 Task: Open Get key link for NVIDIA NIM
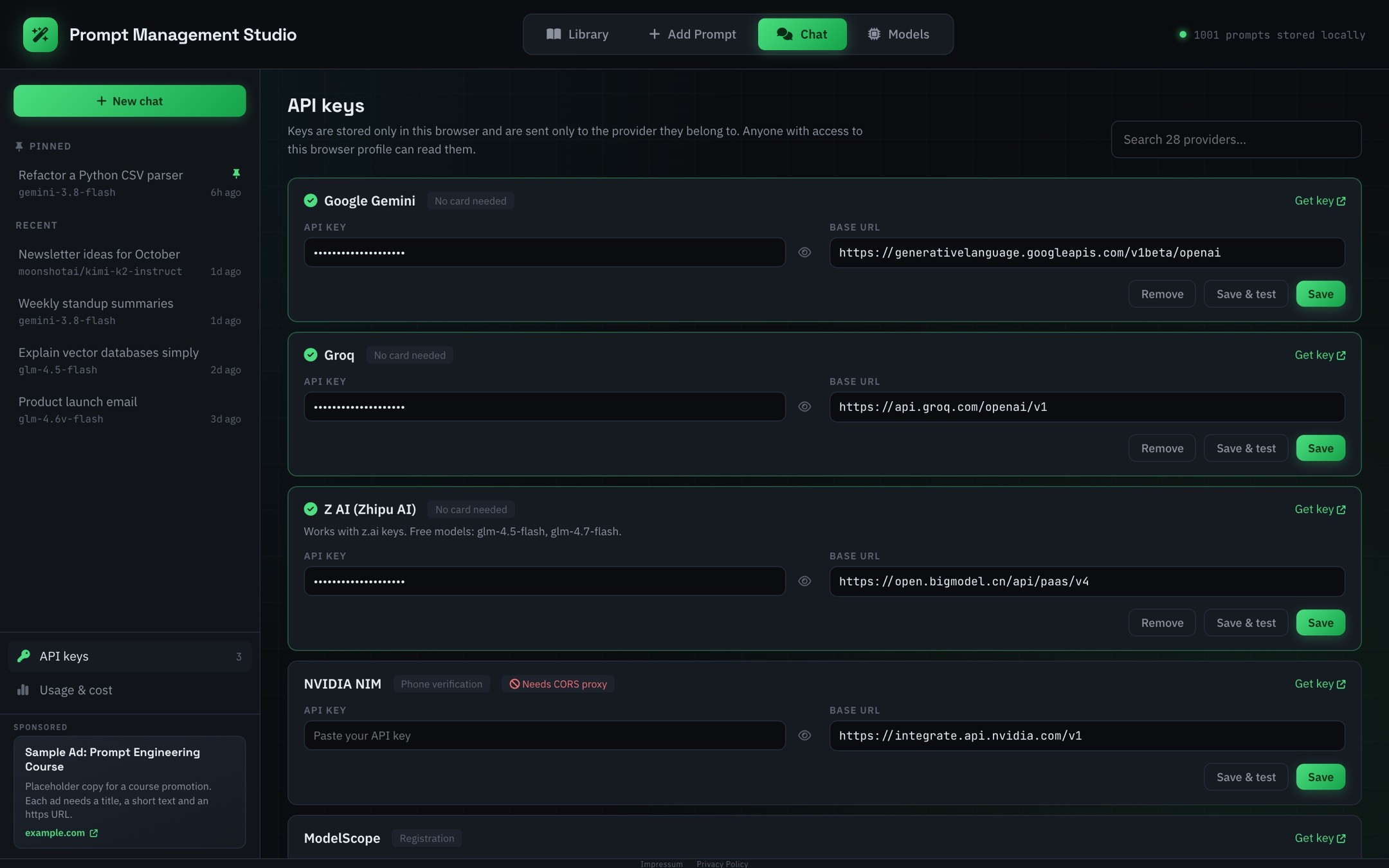1320,684
